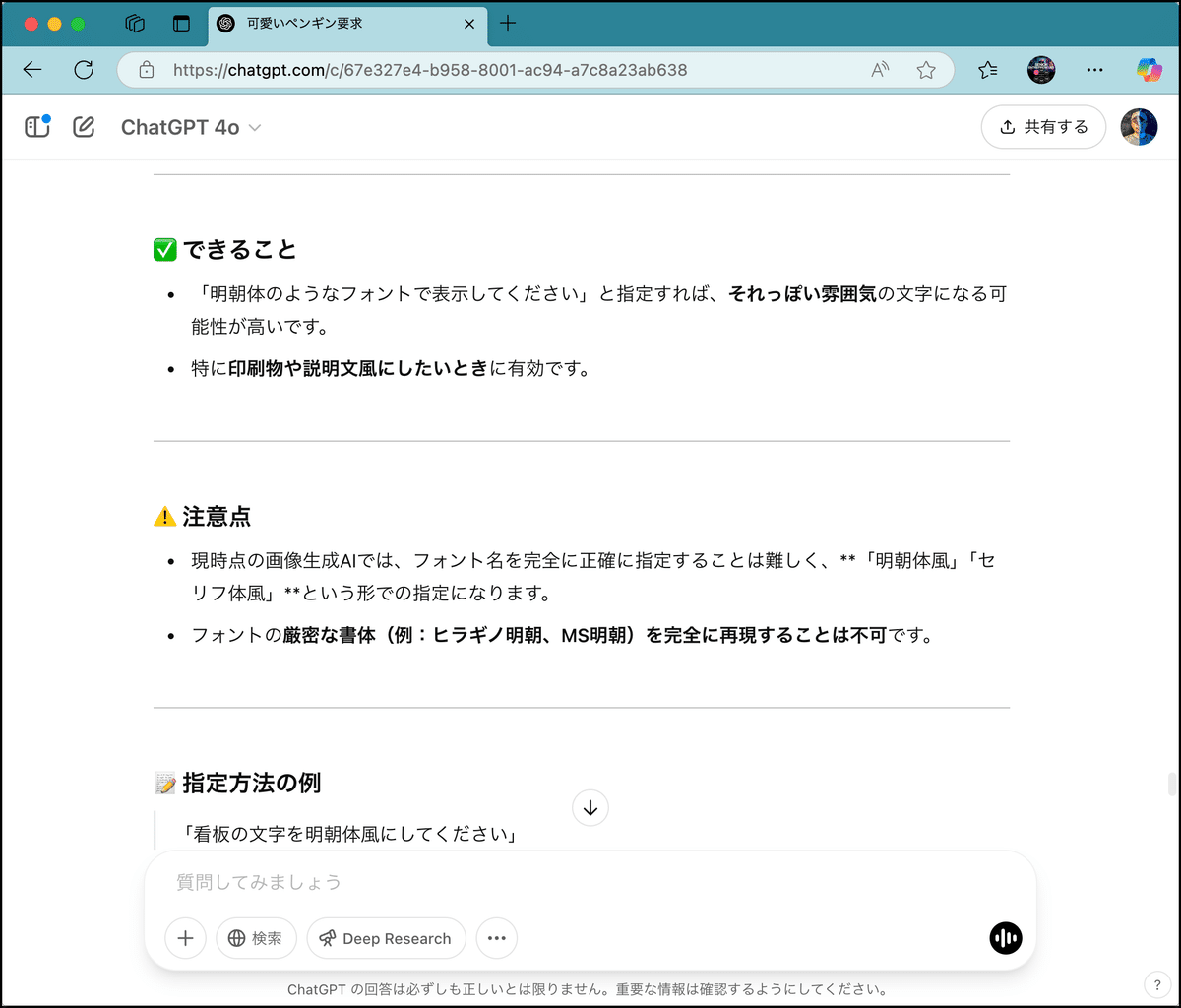The width and height of the screenshot is (1181, 1008).
Task: Add the page to favorites with the star icon
Action: (x=925, y=70)
